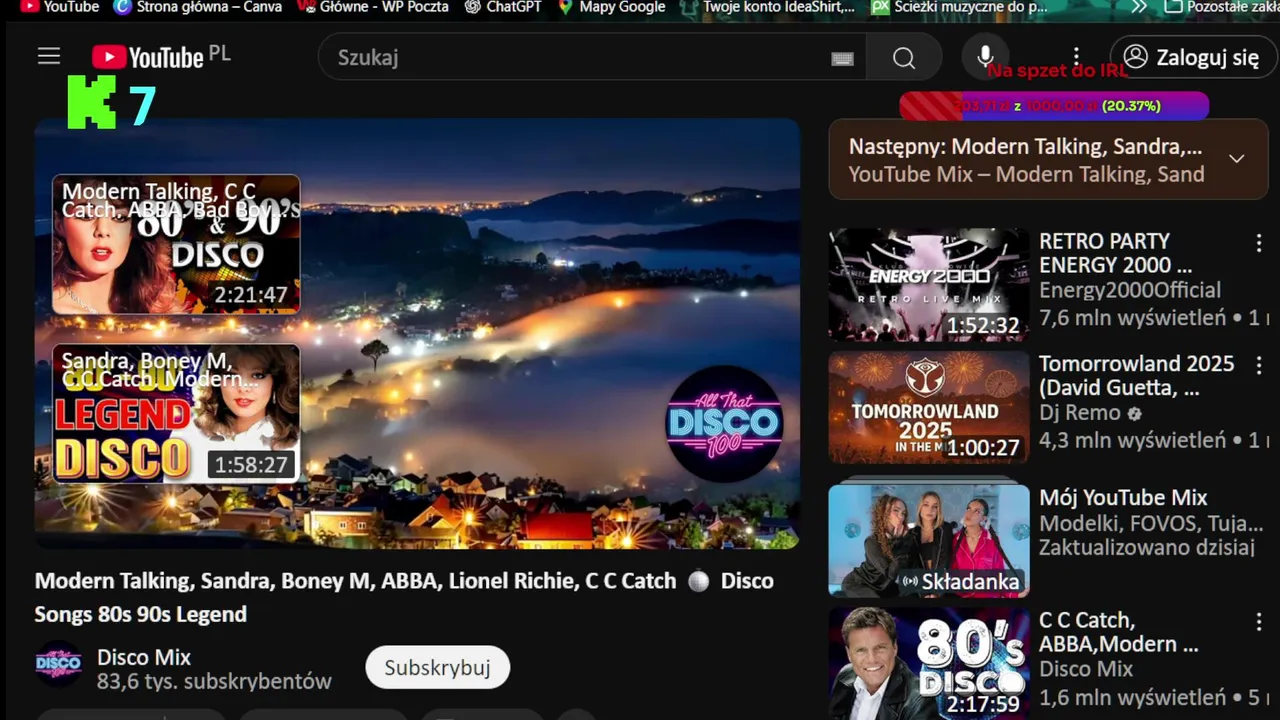Click Dj Remo channel name
Image resolution: width=1280 pixels, height=720 pixels.
pos(1080,412)
